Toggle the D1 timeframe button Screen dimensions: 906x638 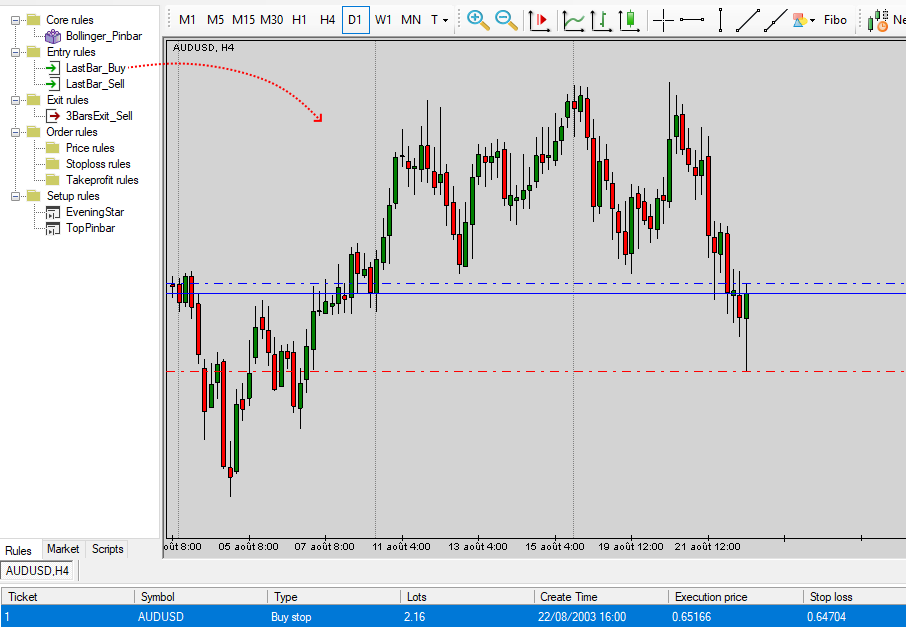355,19
